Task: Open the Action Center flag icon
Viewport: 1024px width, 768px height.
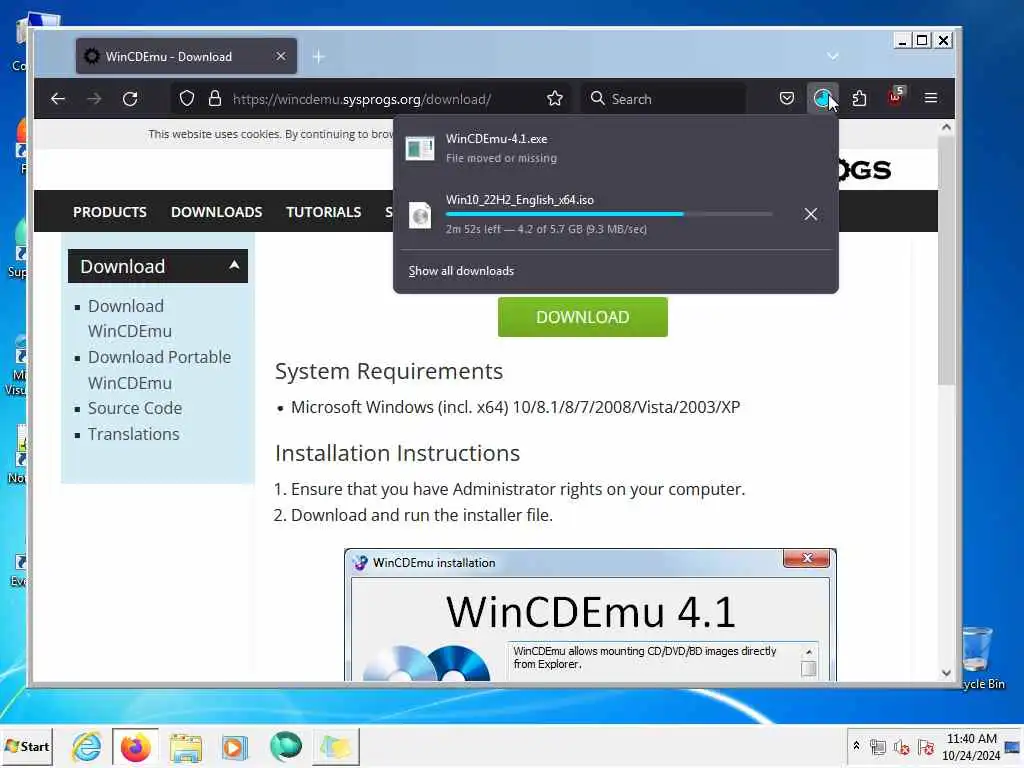Action: pyautogui.click(x=925, y=746)
